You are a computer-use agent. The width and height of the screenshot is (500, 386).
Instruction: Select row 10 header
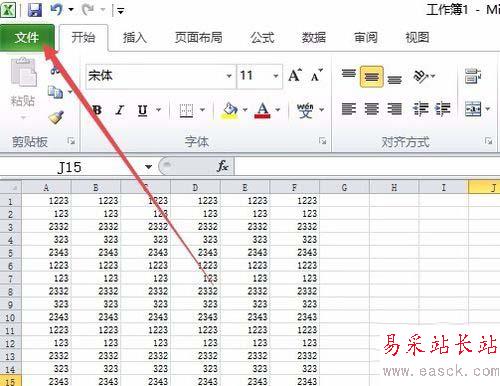(x=10, y=318)
